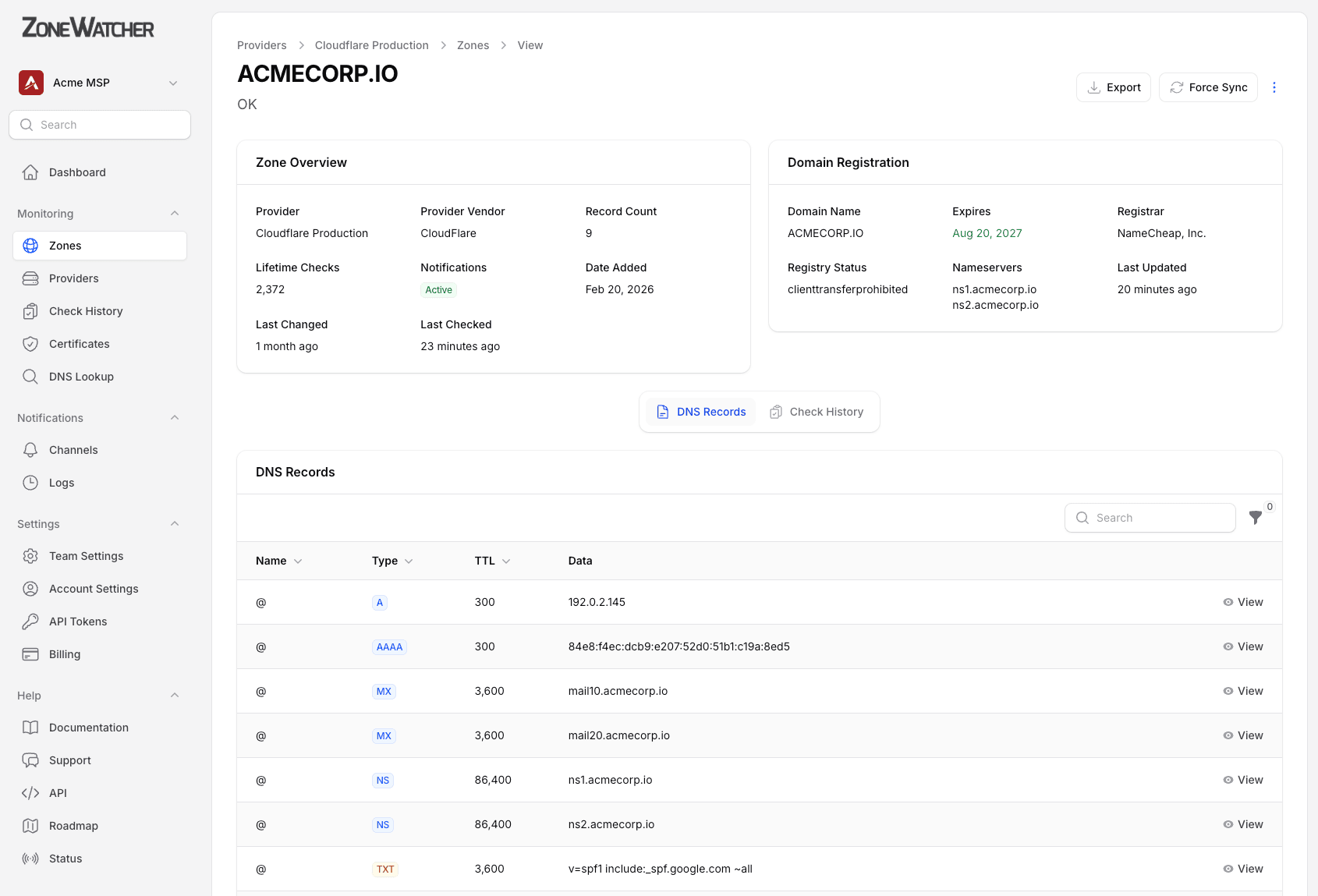
Task: Open the Certificates page
Action: 79,343
